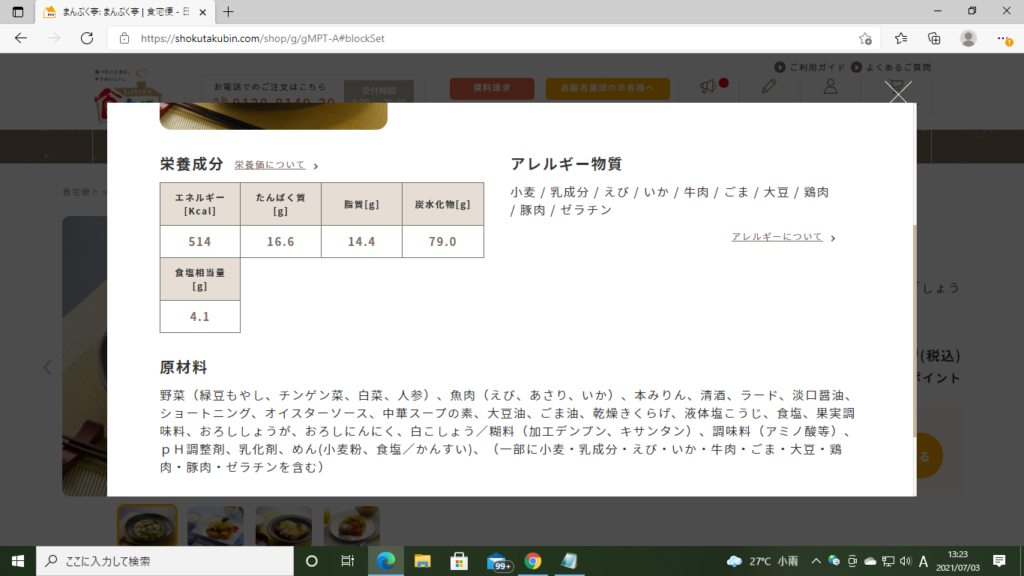Open the volume speaker icon
Image resolution: width=1024 pixels, height=576 pixels.
pos(905,561)
